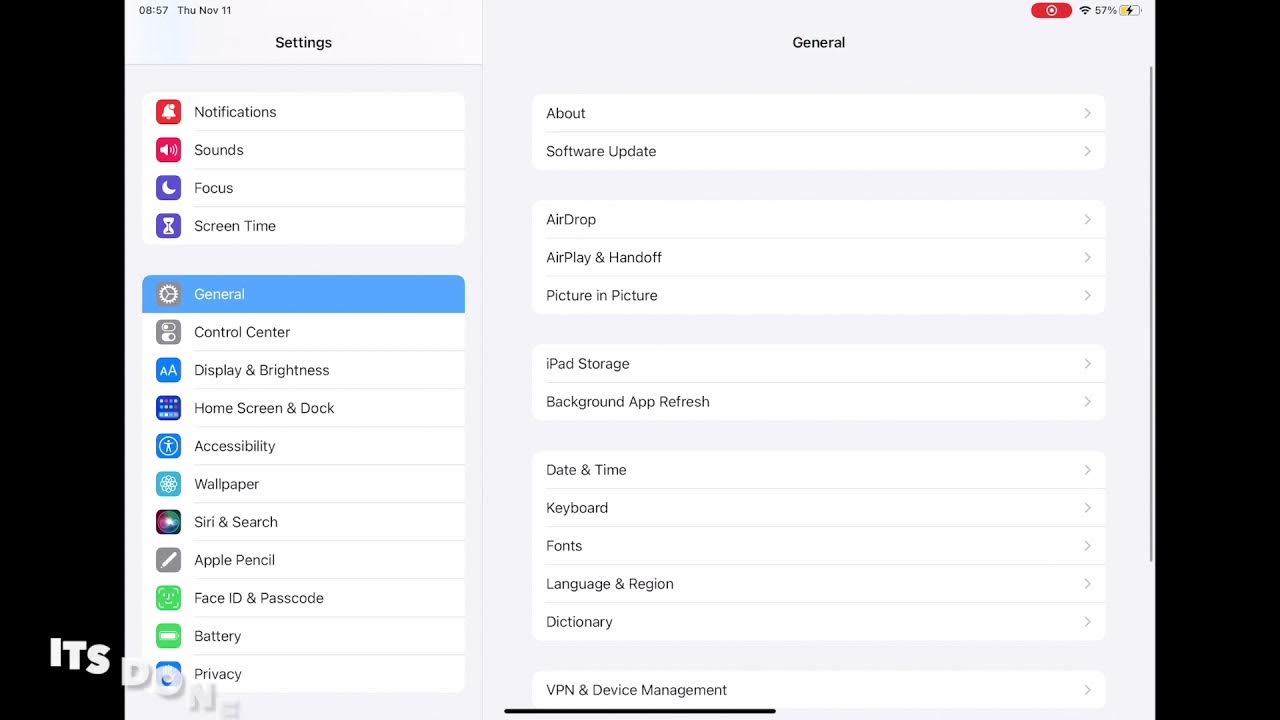The height and width of the screenshot is (720, 1280).
Task: Select Accessibility label in sidebar
Action: point(234,446)
